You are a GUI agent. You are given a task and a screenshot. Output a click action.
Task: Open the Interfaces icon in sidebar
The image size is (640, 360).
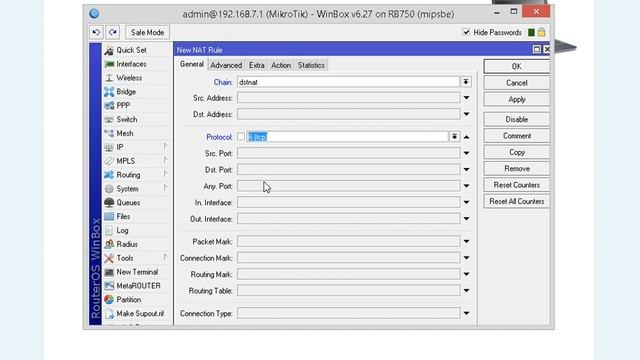[109, 64]
